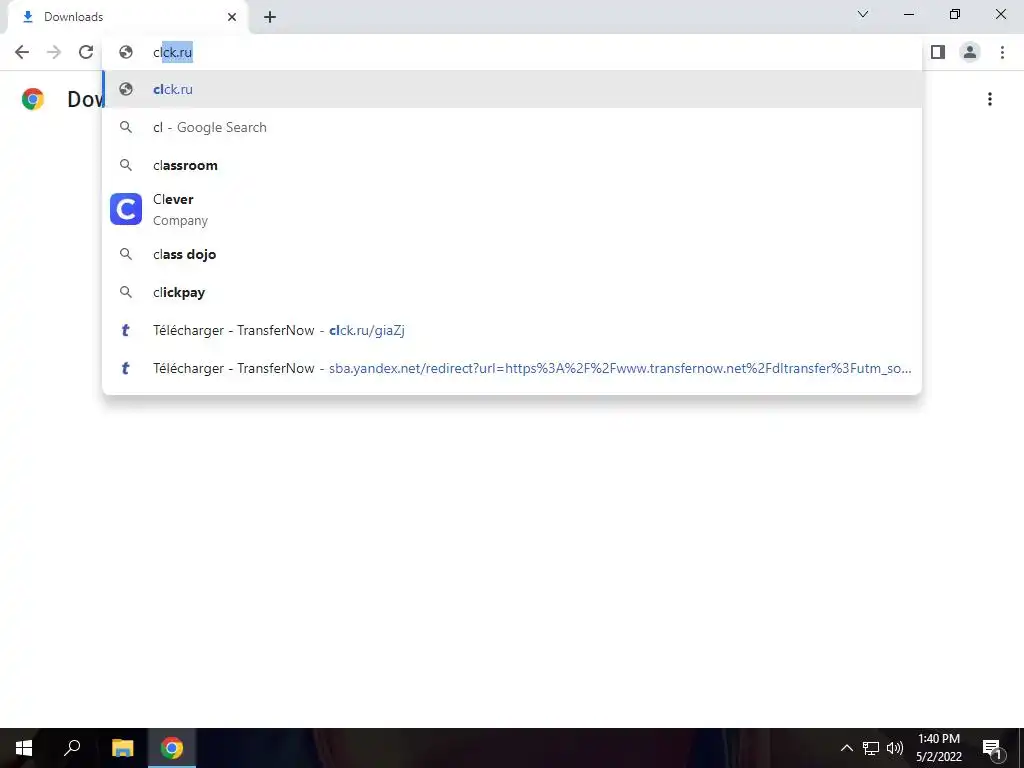Screen dimensions: 1024x768
Task: Open the tab search chevron in title bar
Action: pyautogui.click(x=863, y=14)
